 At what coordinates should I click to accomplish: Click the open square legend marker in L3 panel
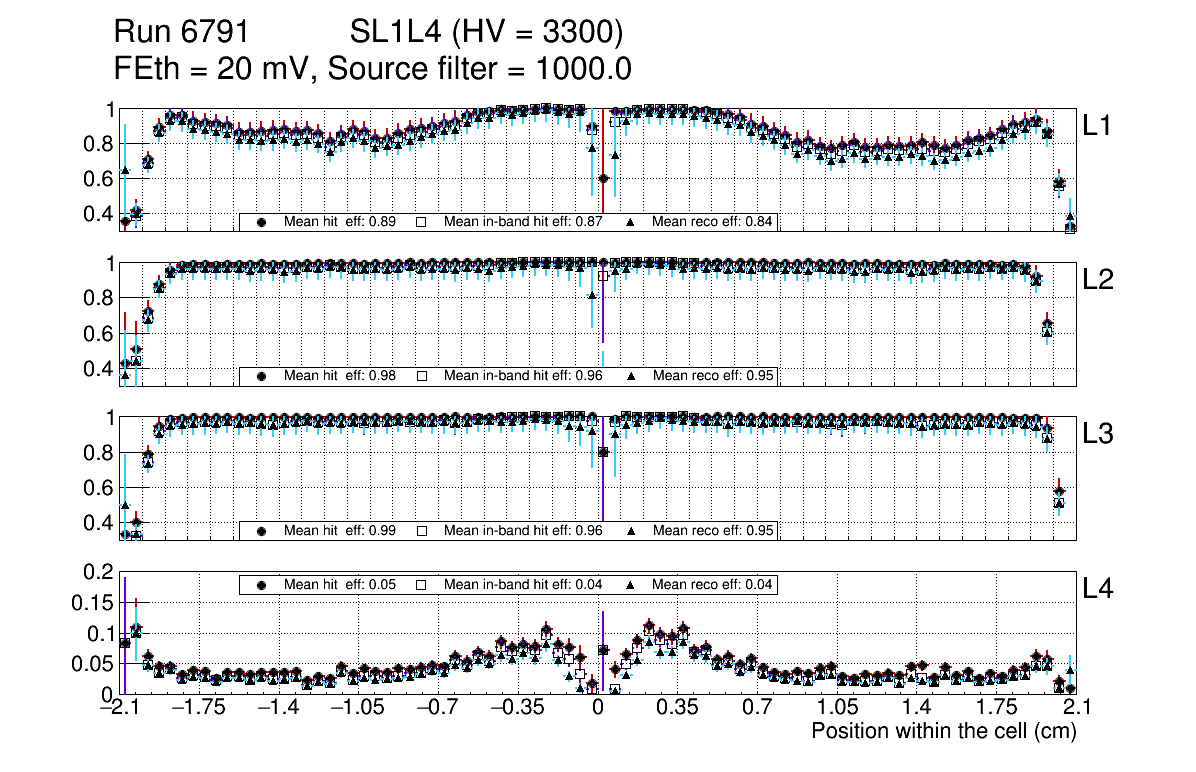(422, 531)
